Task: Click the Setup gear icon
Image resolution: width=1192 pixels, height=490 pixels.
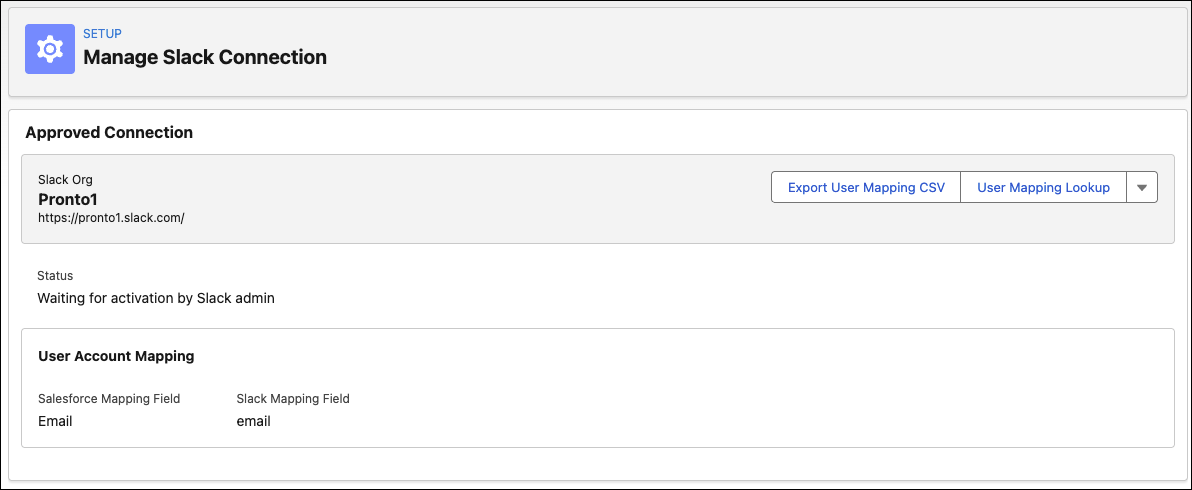Action: (x=48, y=49)
